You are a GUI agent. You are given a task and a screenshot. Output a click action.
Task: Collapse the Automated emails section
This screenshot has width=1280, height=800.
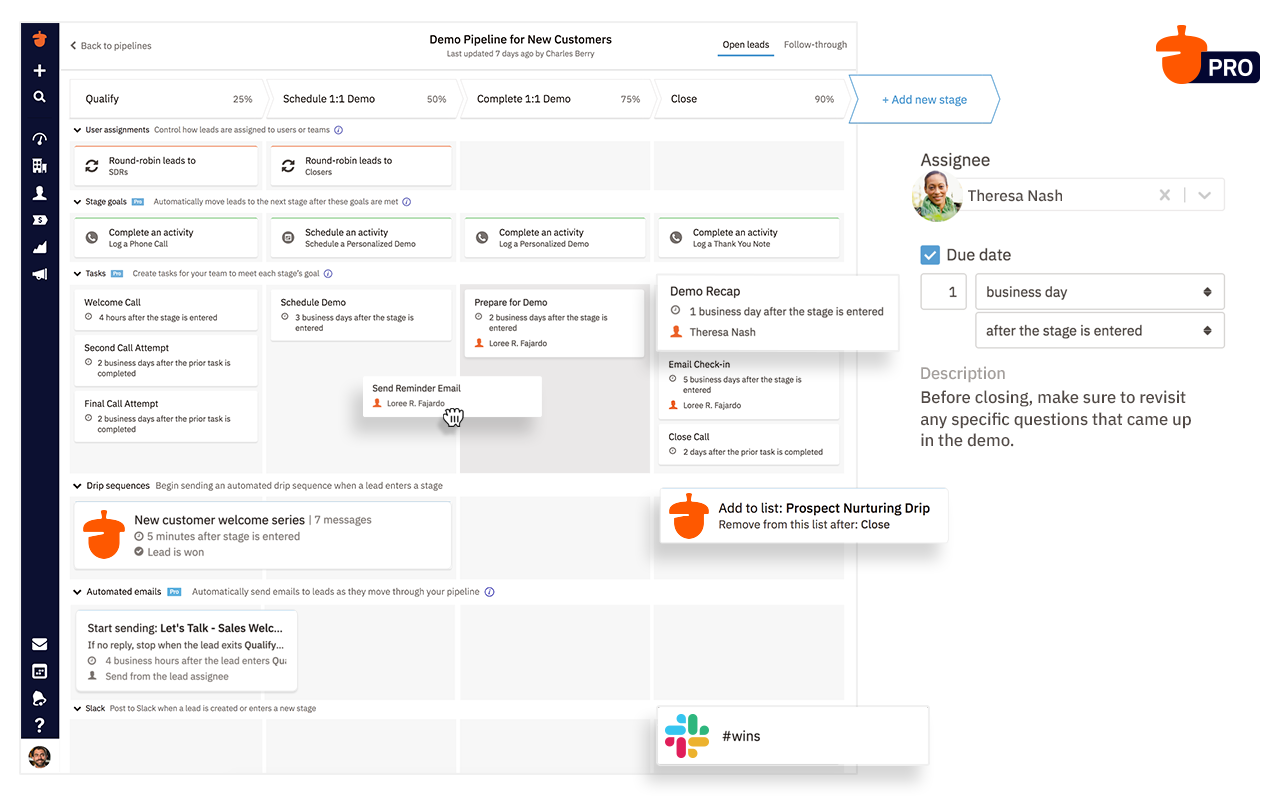(78, 592)
